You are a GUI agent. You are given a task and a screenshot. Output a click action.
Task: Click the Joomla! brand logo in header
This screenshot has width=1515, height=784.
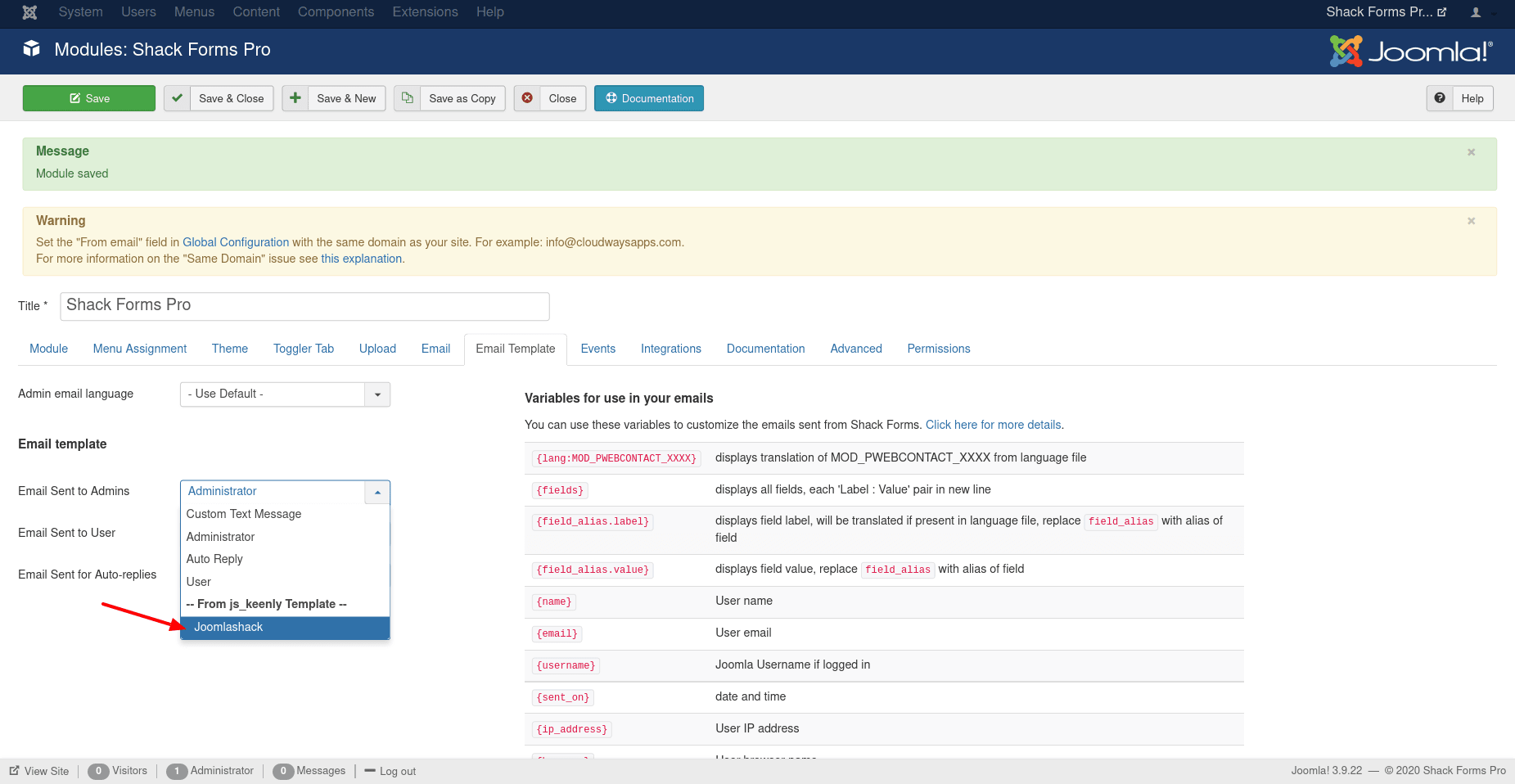click(1411, 51)
